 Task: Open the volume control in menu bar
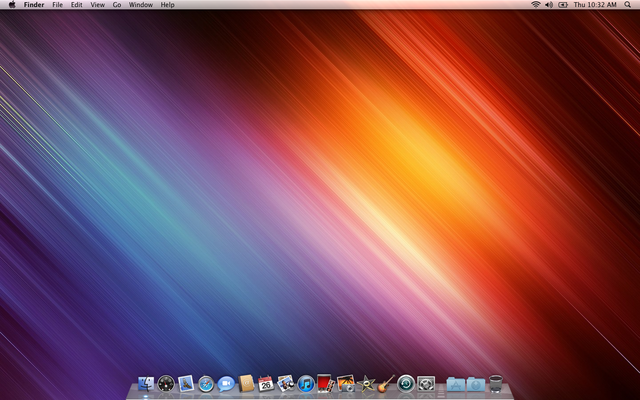click(x=549, y=4)
